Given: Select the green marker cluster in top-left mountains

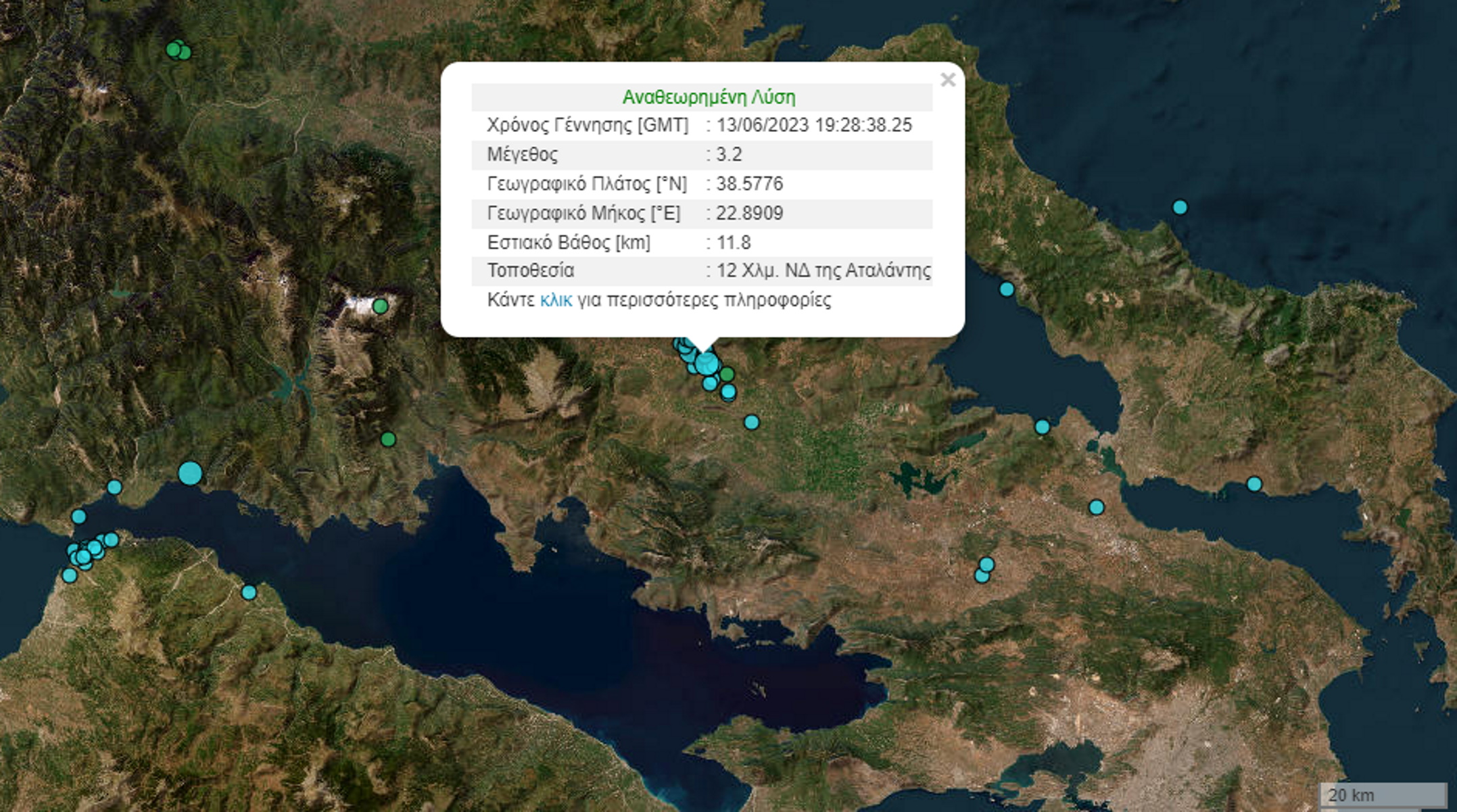Looking at the screenshot, I should click(178, 50).
